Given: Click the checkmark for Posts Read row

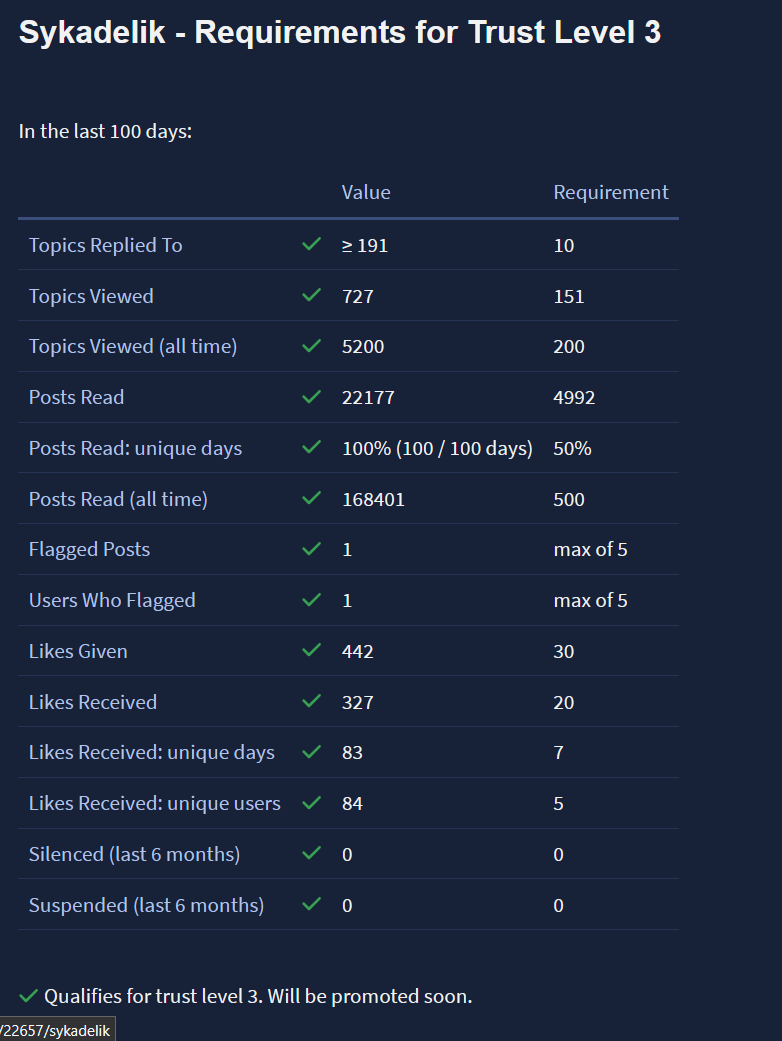Looking at the screenshot, I should (x=312, y=397).
